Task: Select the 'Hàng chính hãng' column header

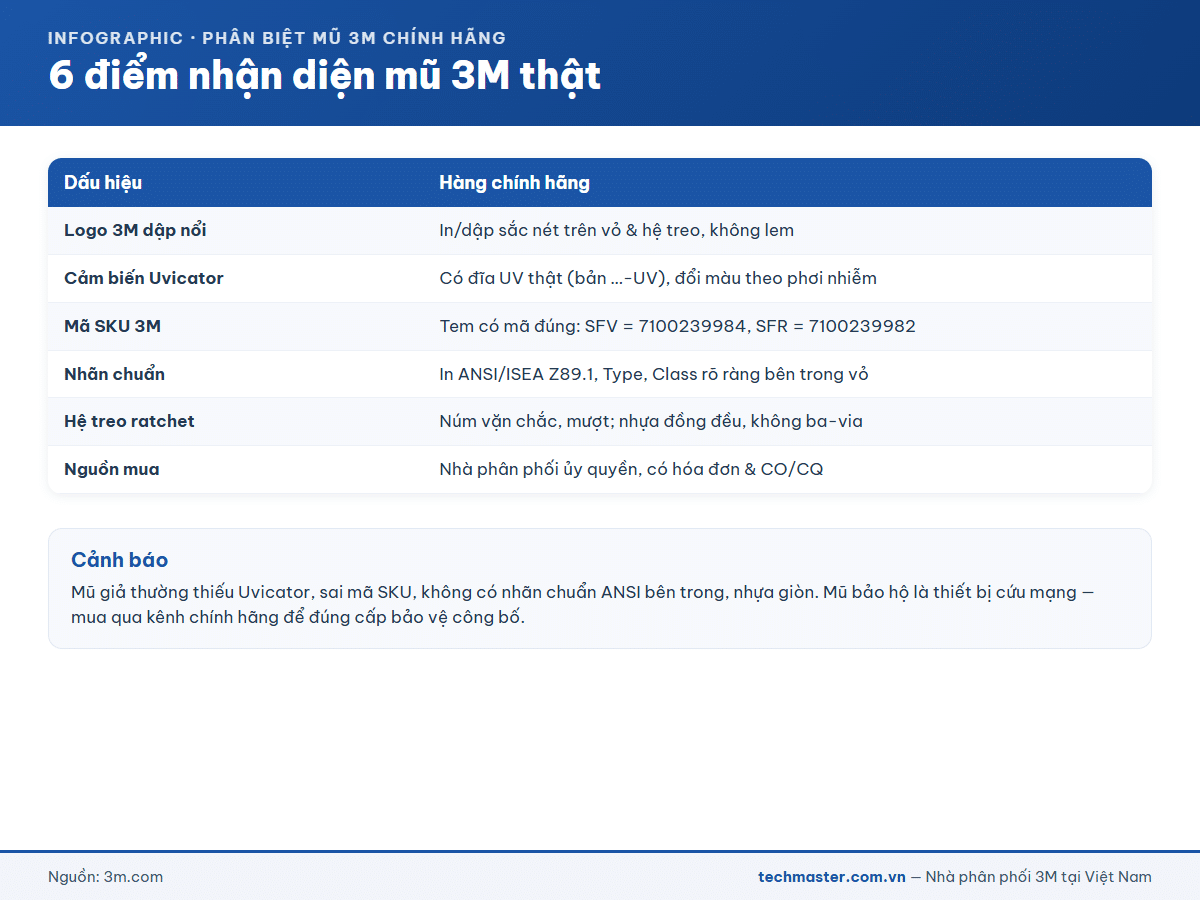Action: [x=514, y=183]
